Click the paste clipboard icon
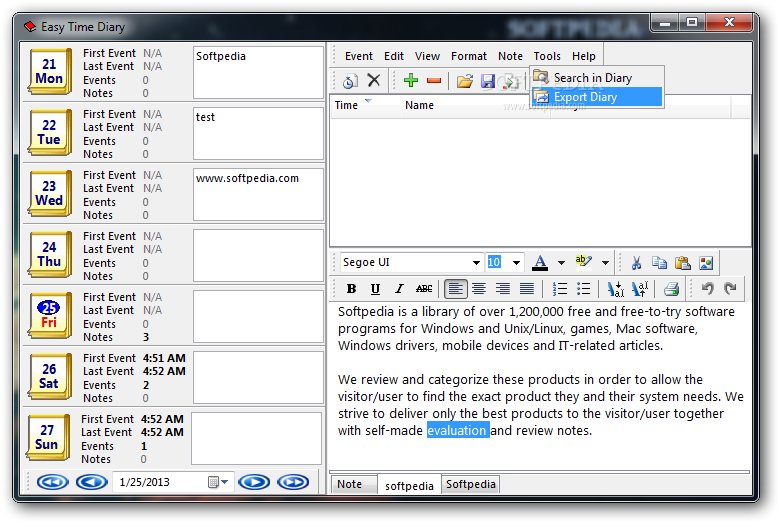 (x=682, y=262)
